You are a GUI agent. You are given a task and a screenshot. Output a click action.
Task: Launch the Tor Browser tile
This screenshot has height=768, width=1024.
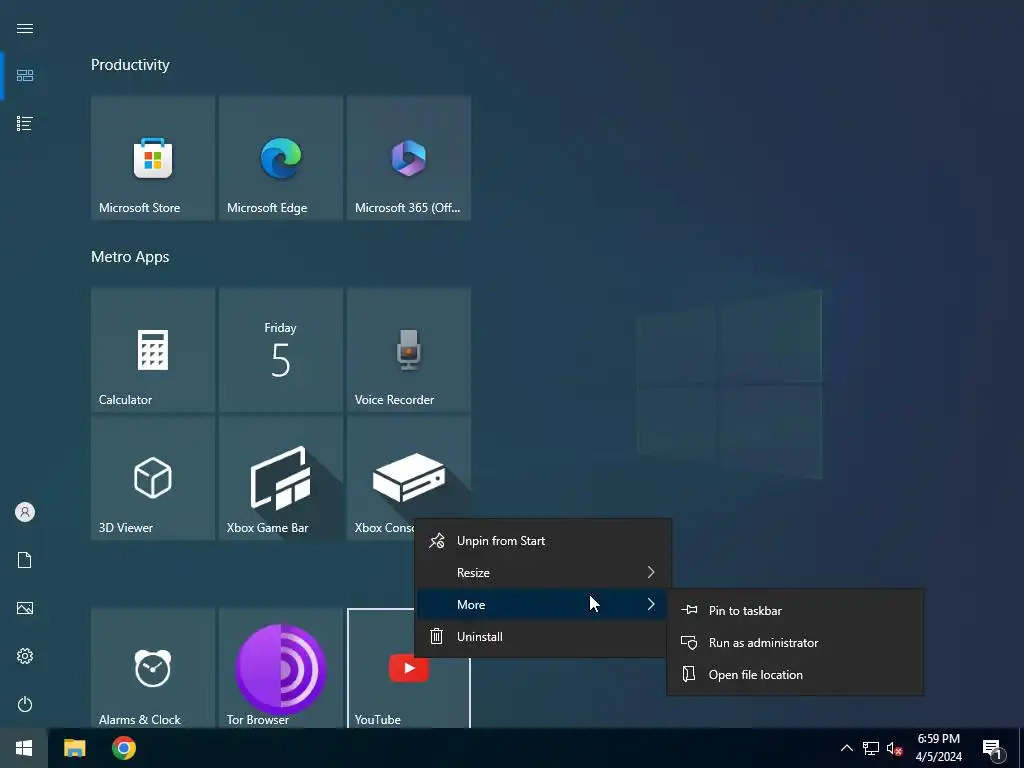pyautogui.click(x=281, y=668)
